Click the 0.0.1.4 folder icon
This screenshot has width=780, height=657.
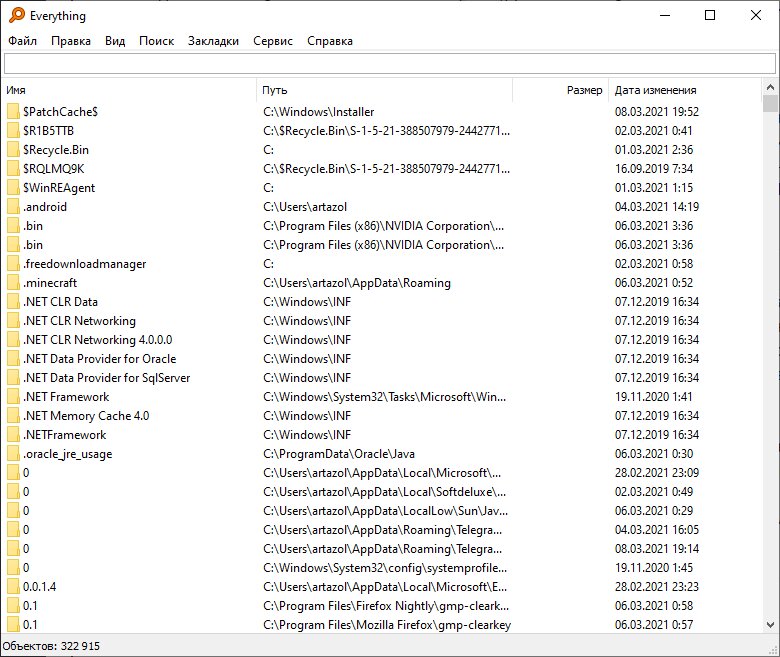coord(13,586)
